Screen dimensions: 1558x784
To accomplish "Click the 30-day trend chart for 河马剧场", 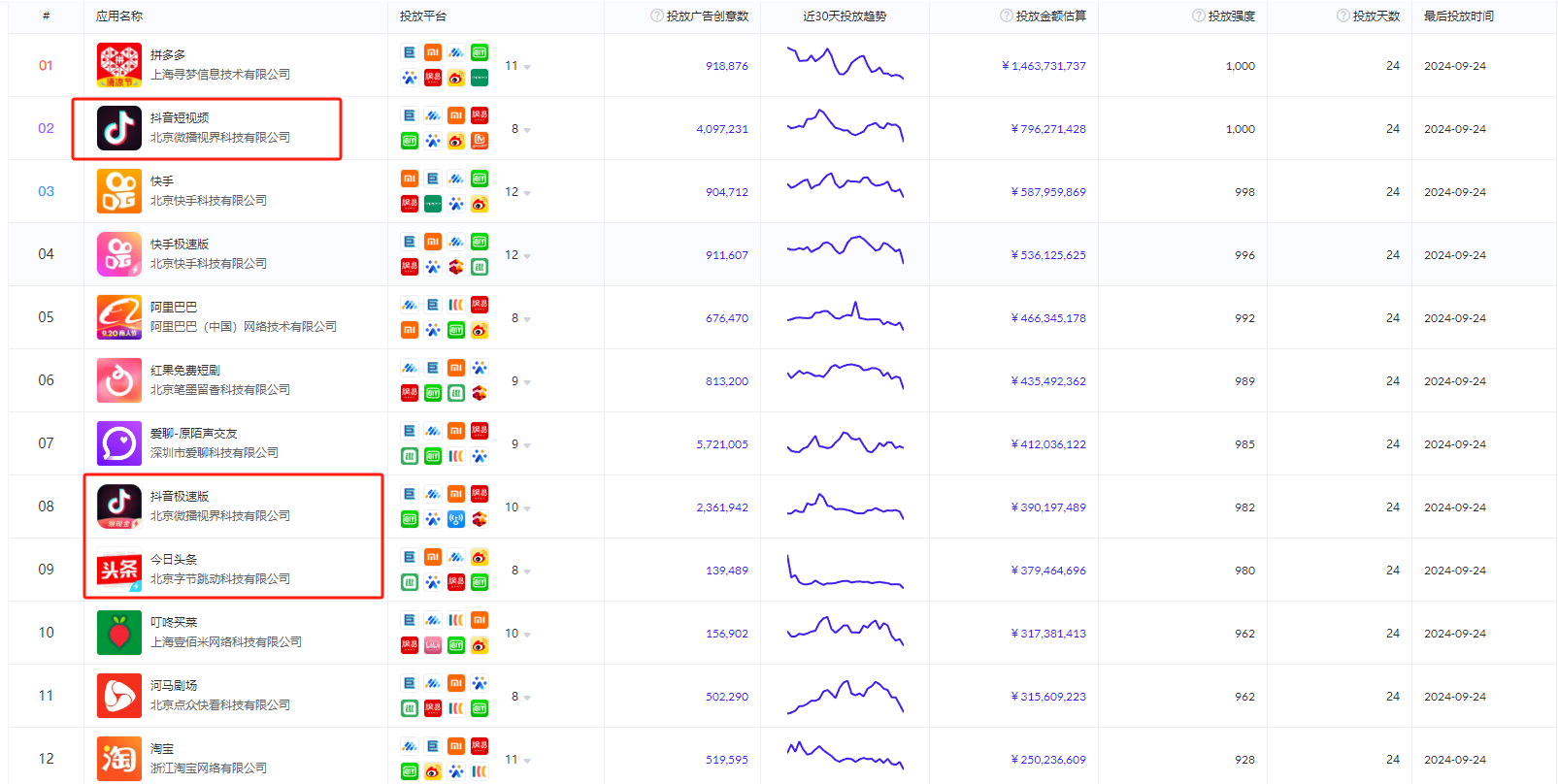I will click(x=845, y=696).
